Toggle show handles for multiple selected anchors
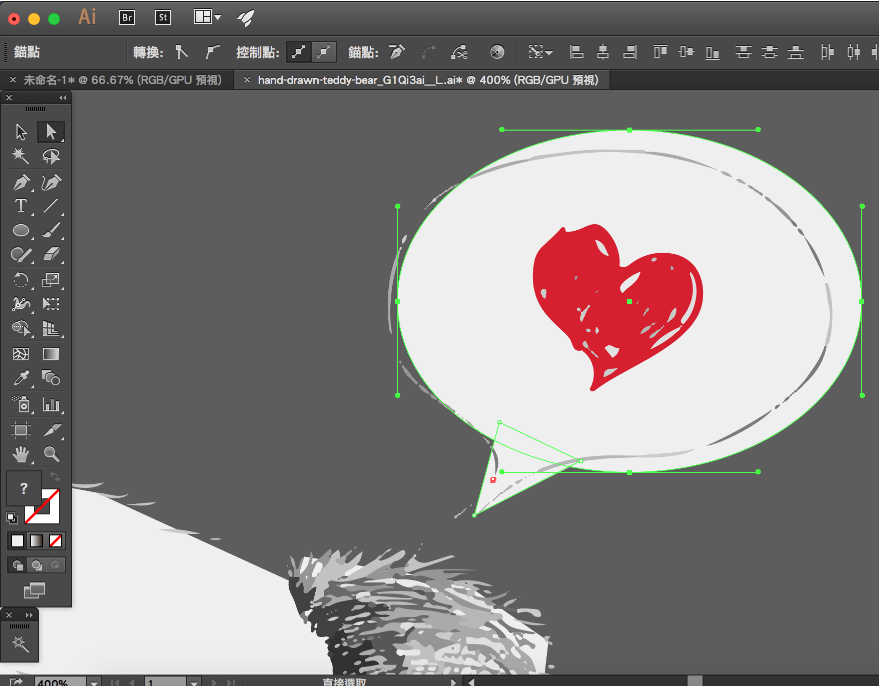The height and width of the screenshot is (686, 879). [x=298, y=52]
